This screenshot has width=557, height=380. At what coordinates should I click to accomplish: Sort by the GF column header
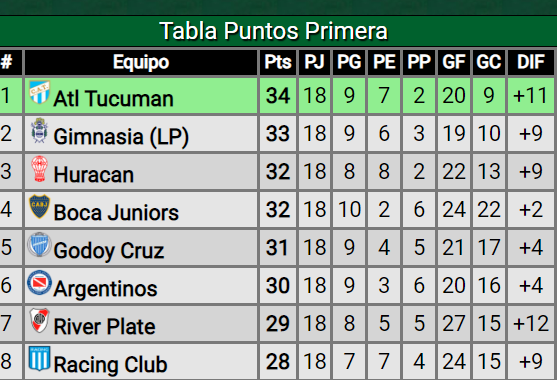[454, 62]
